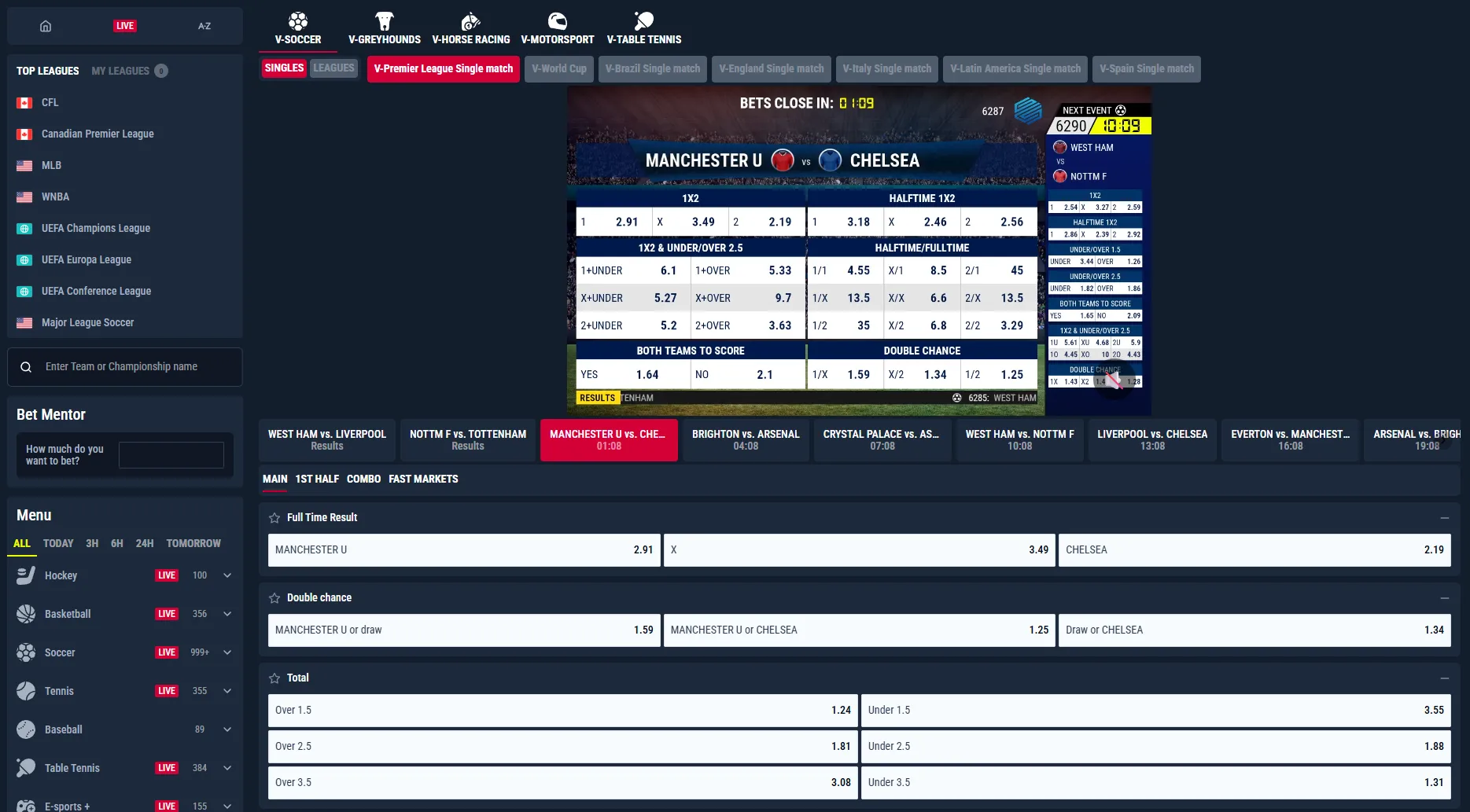Filter menu by TOMORROW

[193, 543]
